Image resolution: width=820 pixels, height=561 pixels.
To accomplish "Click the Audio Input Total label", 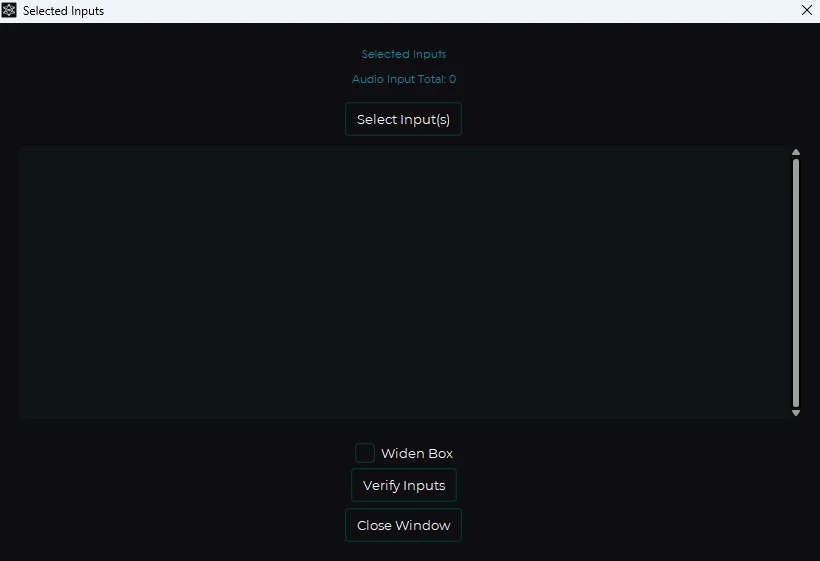I will 398,79.
